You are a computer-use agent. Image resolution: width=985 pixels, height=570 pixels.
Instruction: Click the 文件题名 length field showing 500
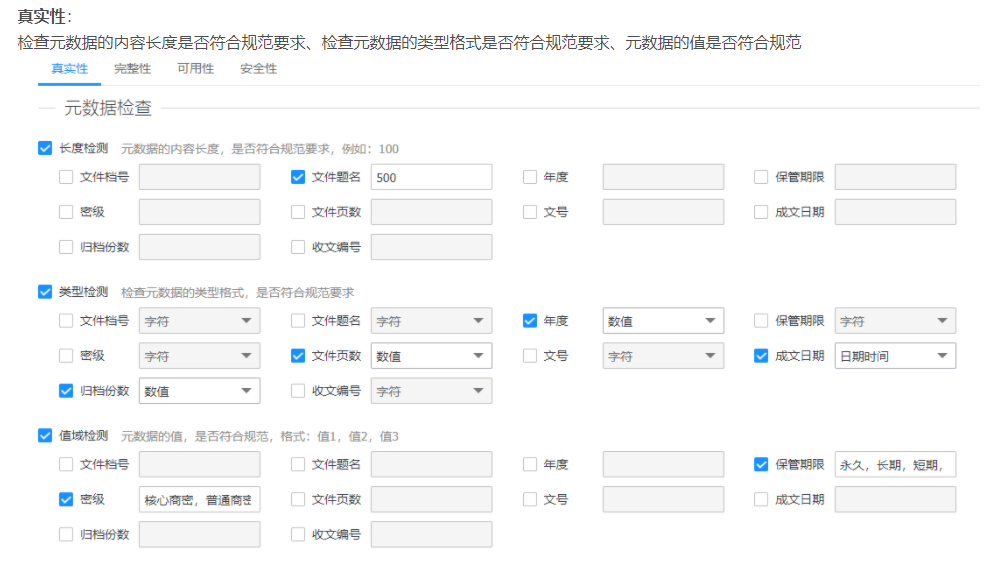click(x=431, y=177)
